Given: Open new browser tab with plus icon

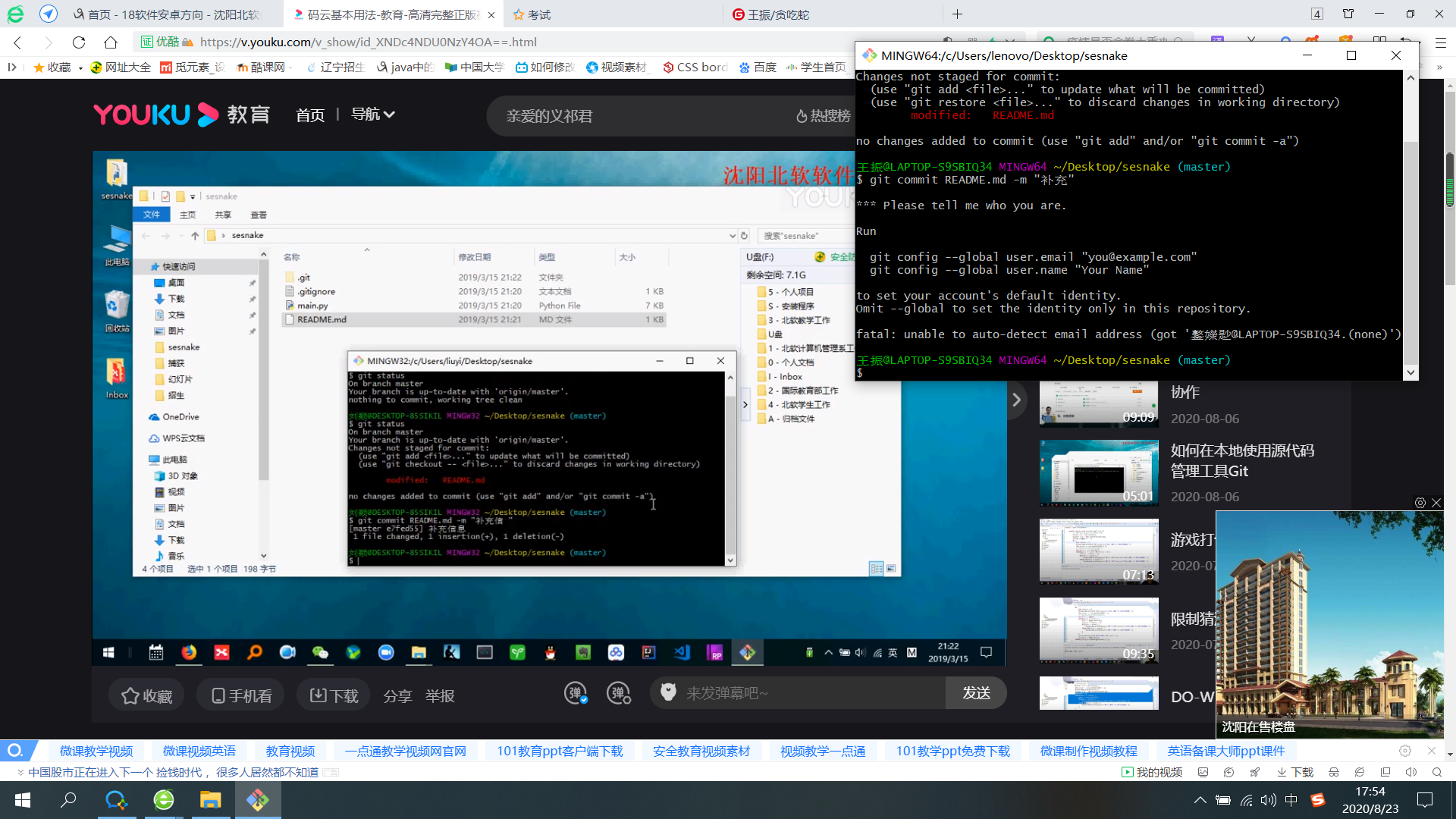Looking at the screenshot, I should (957, 14).
